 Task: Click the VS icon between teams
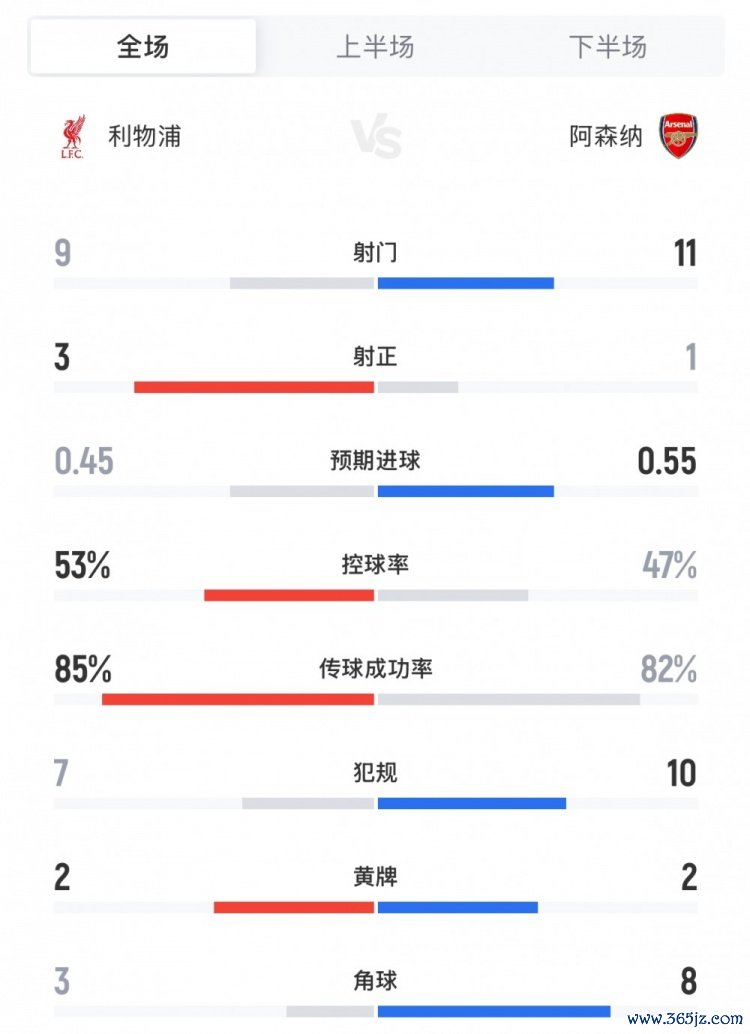[376, 139]
